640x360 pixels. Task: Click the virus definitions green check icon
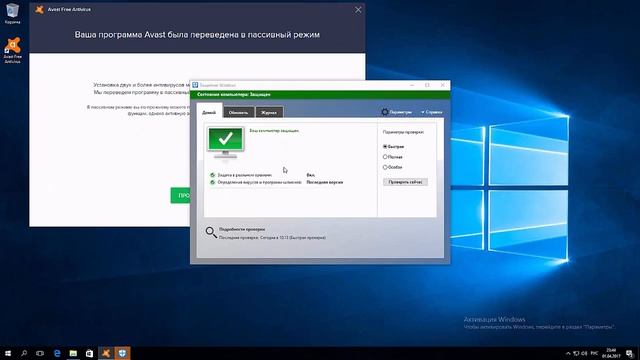coord(212,182)
